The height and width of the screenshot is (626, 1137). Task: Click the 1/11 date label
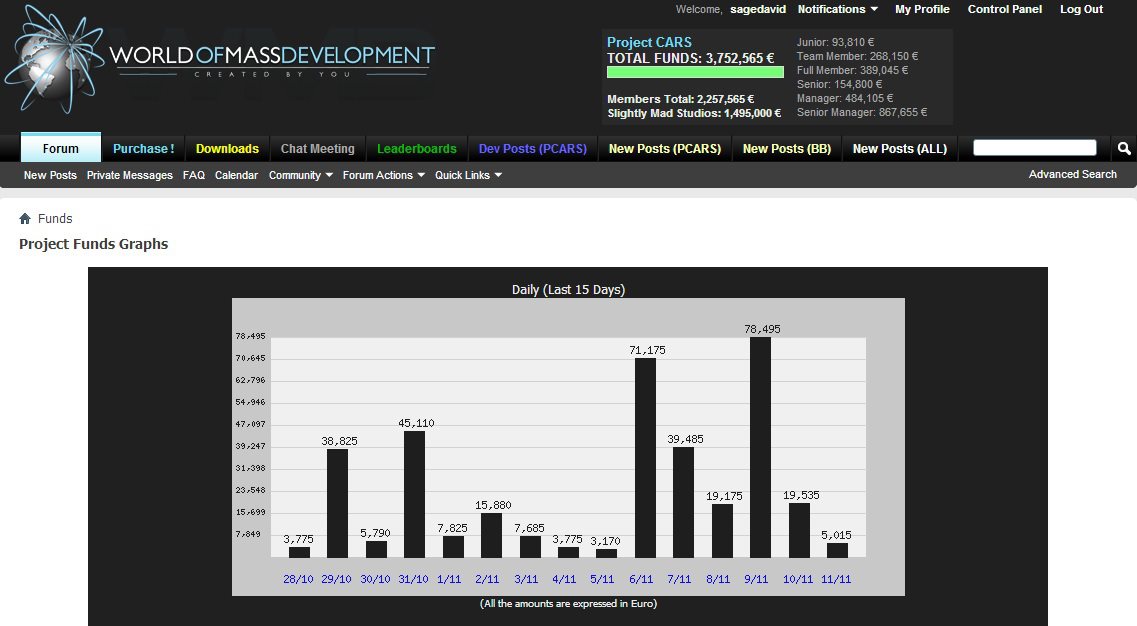pos(450,579)
